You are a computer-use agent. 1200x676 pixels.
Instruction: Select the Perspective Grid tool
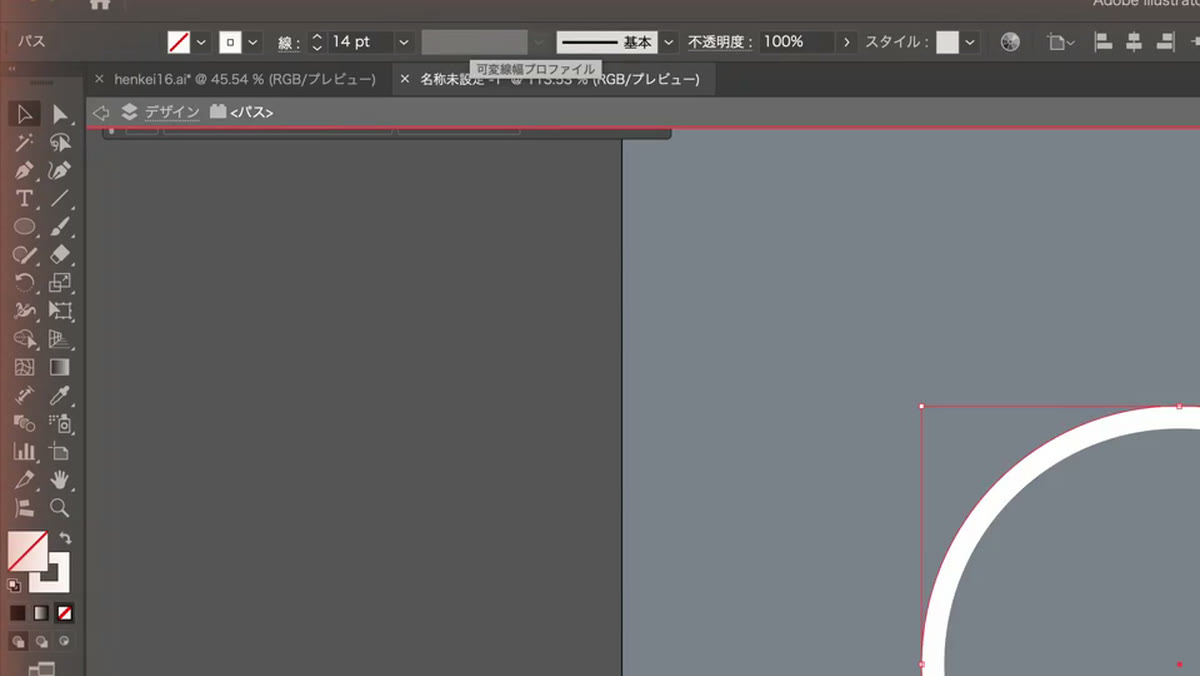(60, 339)
